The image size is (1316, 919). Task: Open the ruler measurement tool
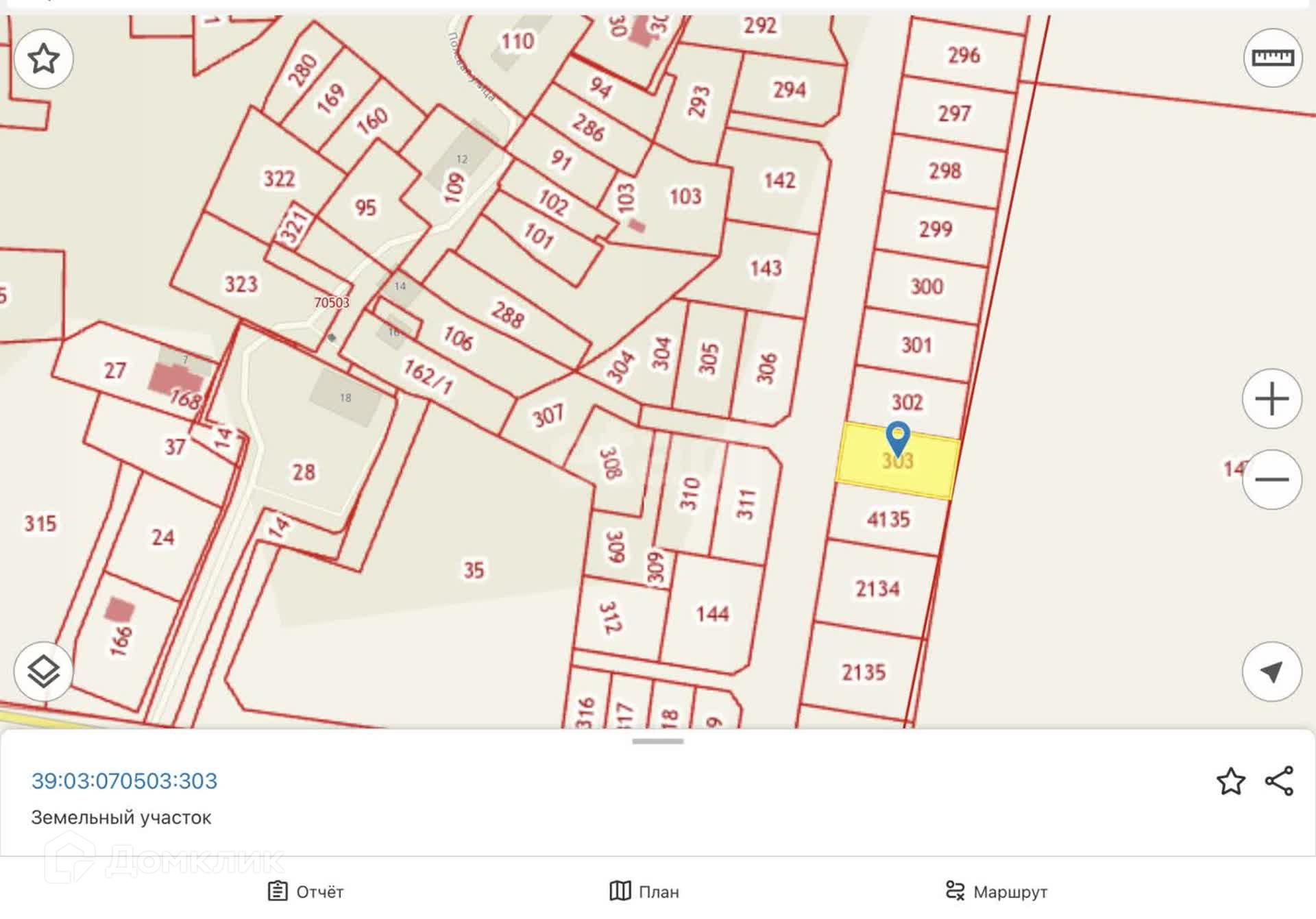tap(1273, 58)
